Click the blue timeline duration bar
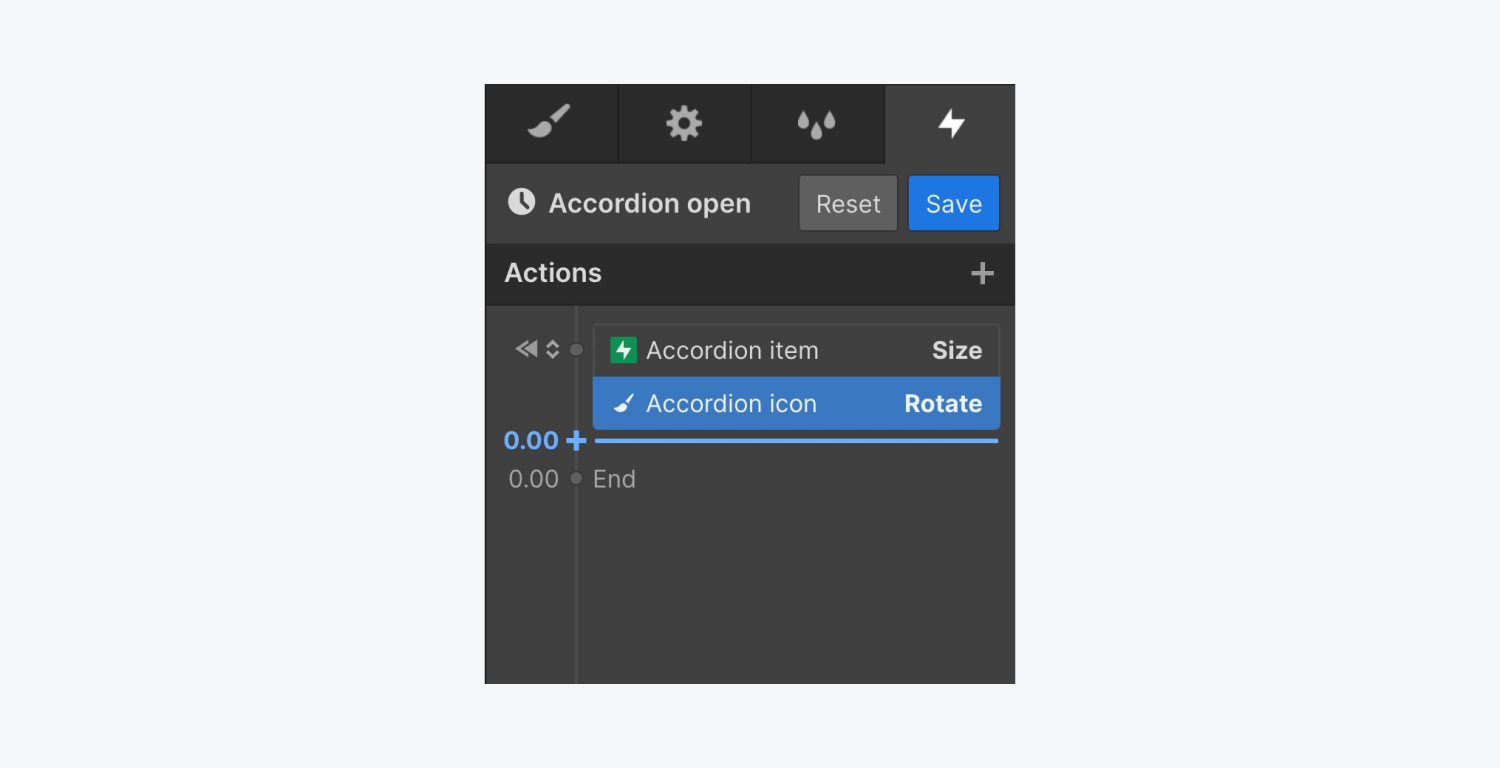1500x768 pixels. point(795,440)
